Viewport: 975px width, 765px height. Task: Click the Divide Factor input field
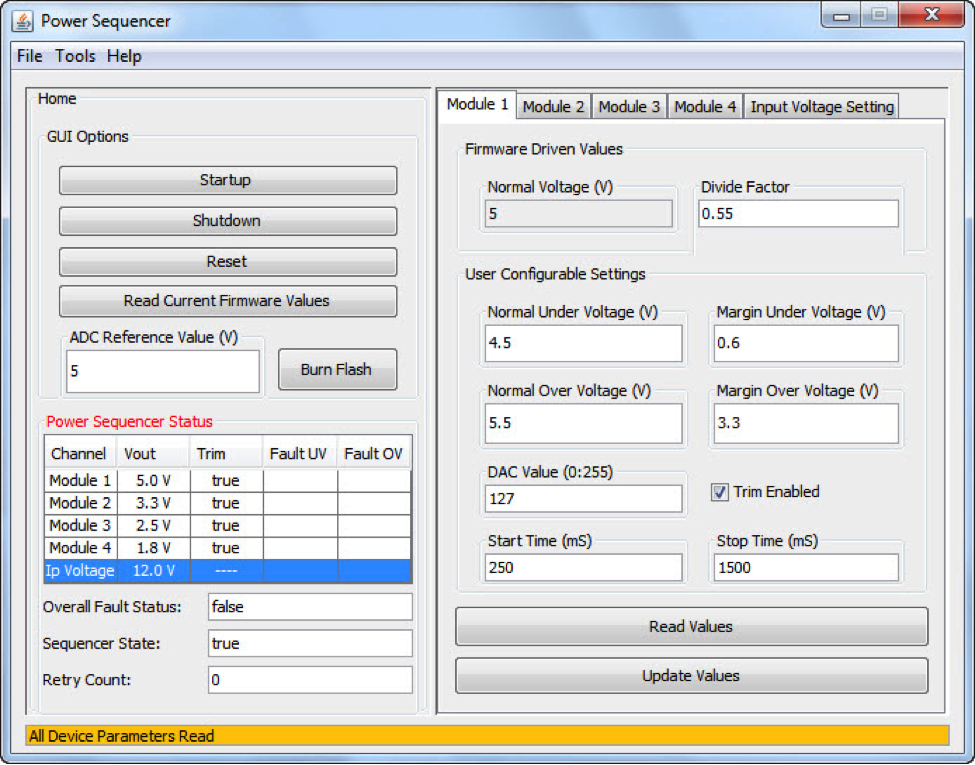point(797,214)
